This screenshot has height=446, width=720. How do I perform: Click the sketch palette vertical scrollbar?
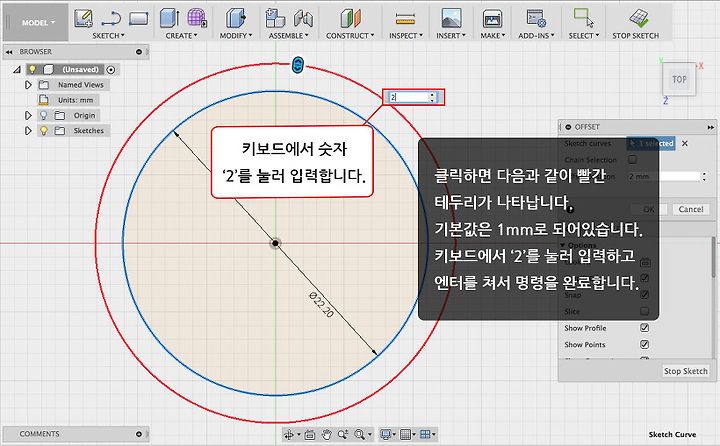(713, 257)
